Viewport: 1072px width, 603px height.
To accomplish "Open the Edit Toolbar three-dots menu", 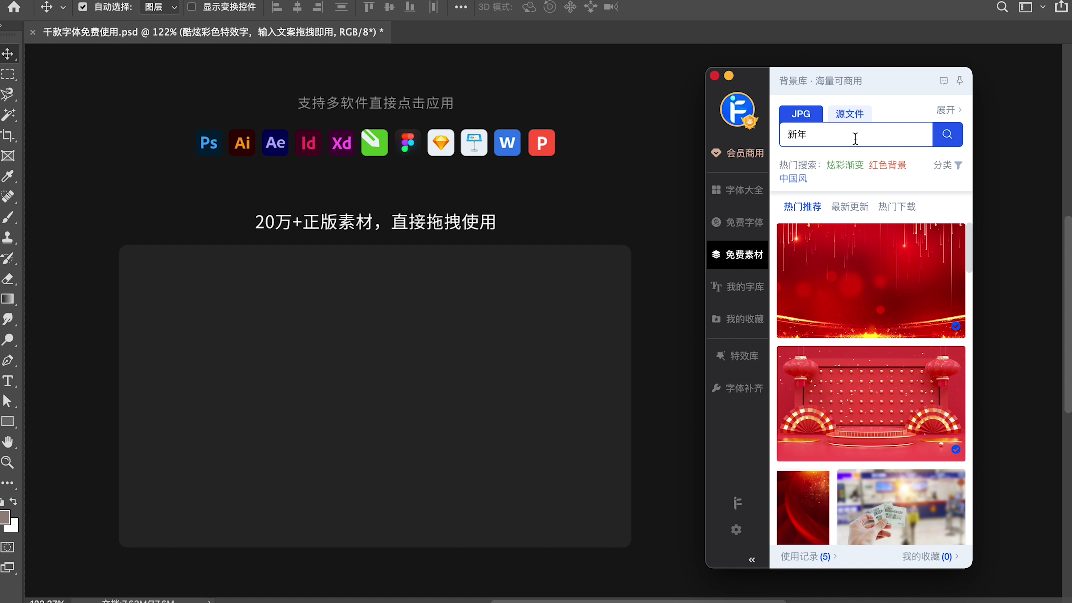I will click(x=8, y=483).
